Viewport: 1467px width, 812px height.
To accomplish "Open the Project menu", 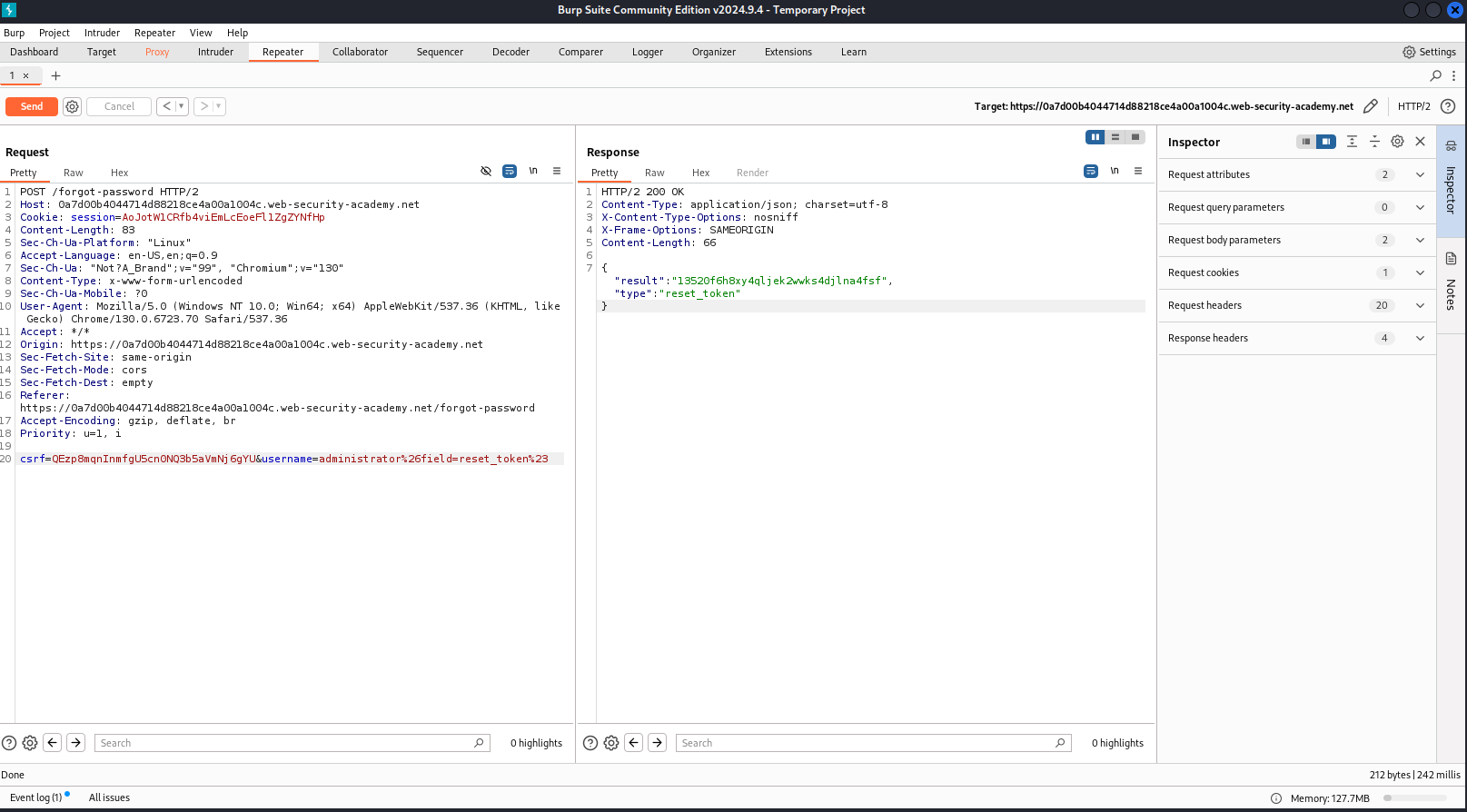I will [x=55, y=33].
